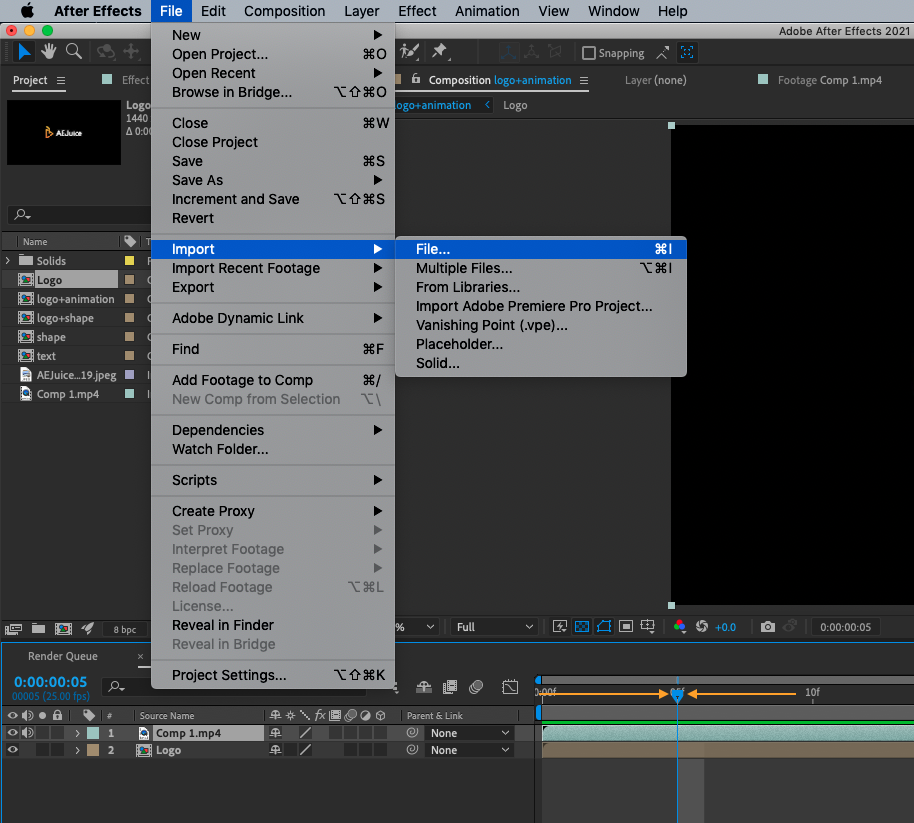Image resolution: width=914 pixels, height=823 pixels.
Task: Click the Take Snapshot camera icon
Action: [x=767, y=627]
